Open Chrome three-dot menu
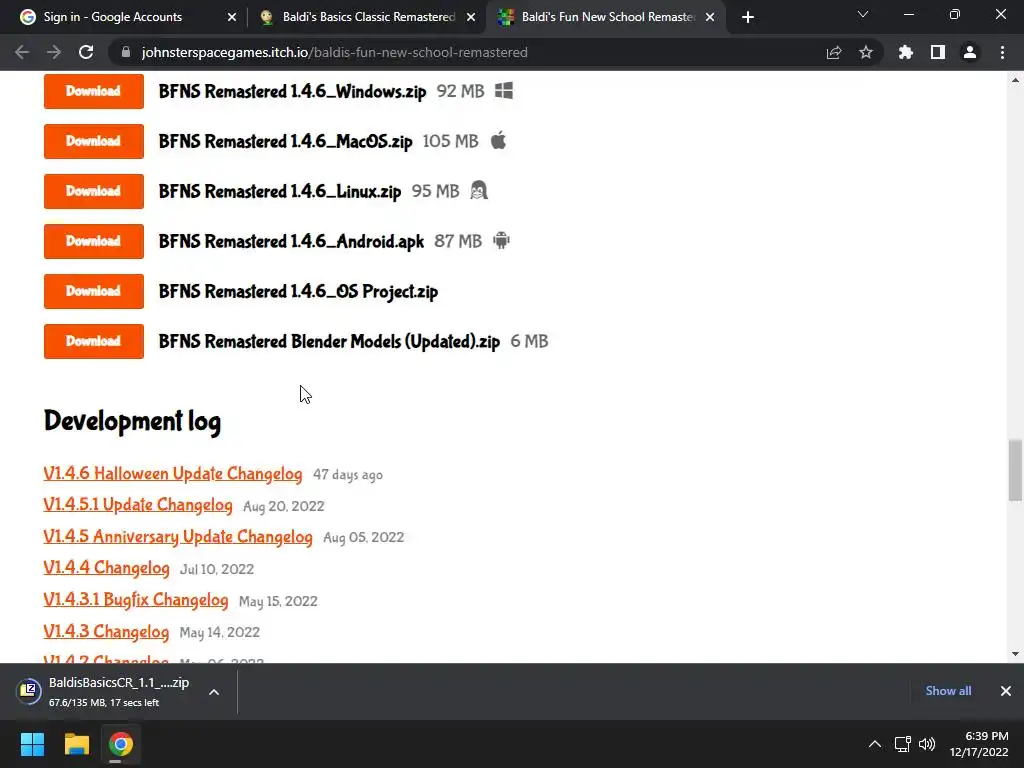 pos(1002,52)
